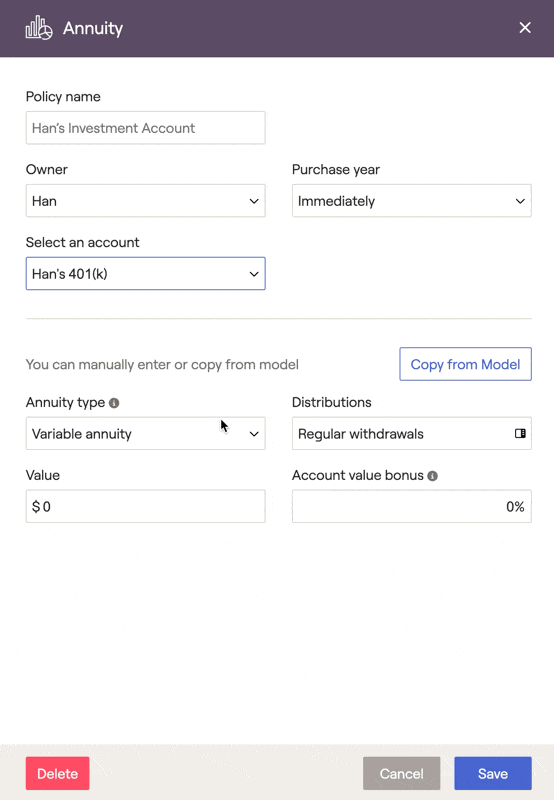Open the Owner dropdown showing Han

coord(145,201)
